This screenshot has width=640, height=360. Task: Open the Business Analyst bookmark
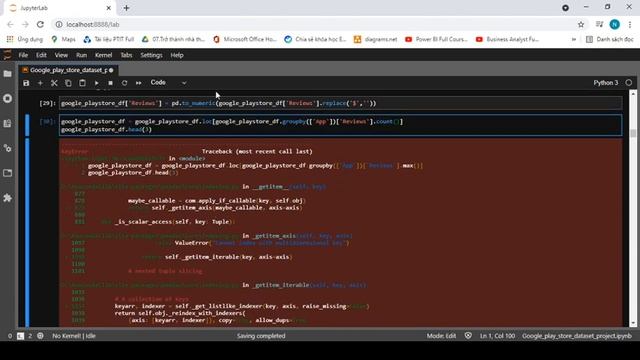pyautogui.click(x=507, y=39)
